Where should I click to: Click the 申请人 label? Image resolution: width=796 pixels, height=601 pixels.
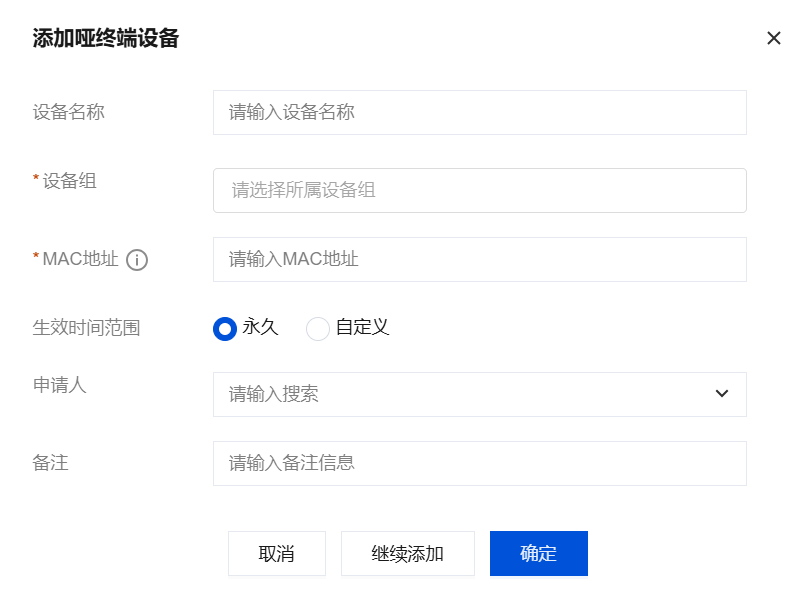tap(59, 385)
